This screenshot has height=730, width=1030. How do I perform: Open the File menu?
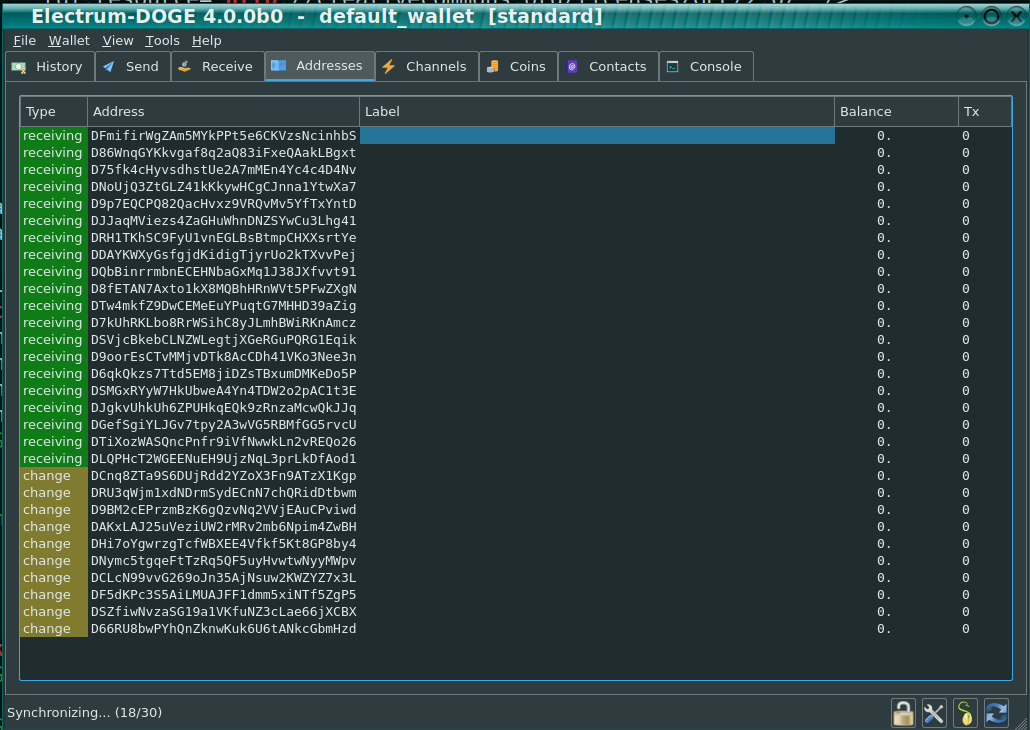pos(24,41)
